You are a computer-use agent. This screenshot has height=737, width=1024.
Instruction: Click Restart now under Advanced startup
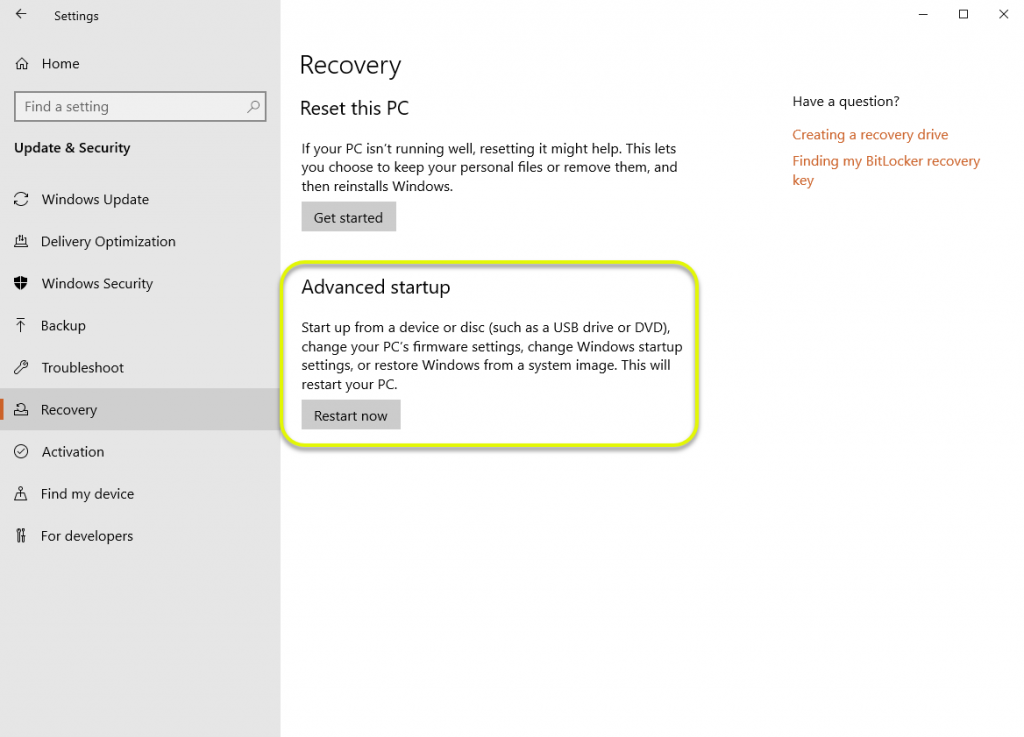pyautogui.click(x=351, y=415)
